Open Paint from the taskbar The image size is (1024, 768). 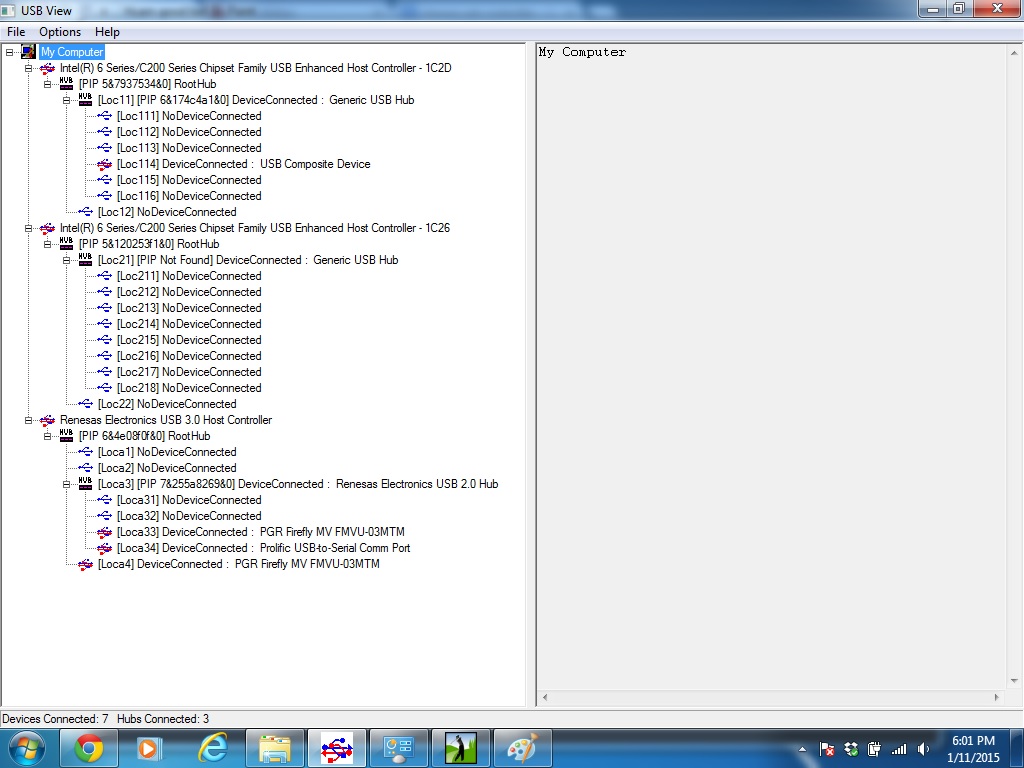pos(522,748)
